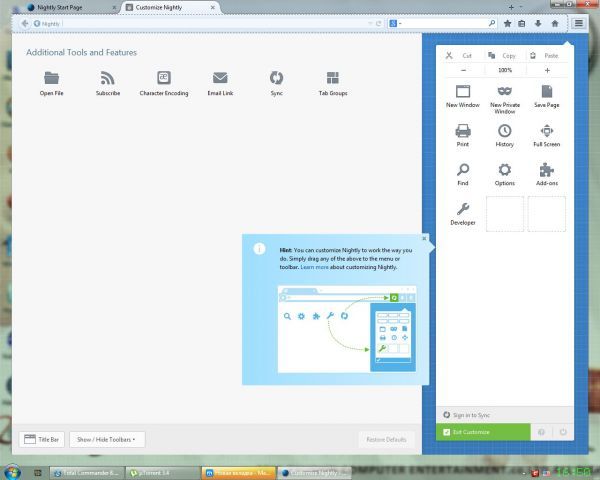Reset zoom via the 100% label
600x480 pixels.
(505, 70)
